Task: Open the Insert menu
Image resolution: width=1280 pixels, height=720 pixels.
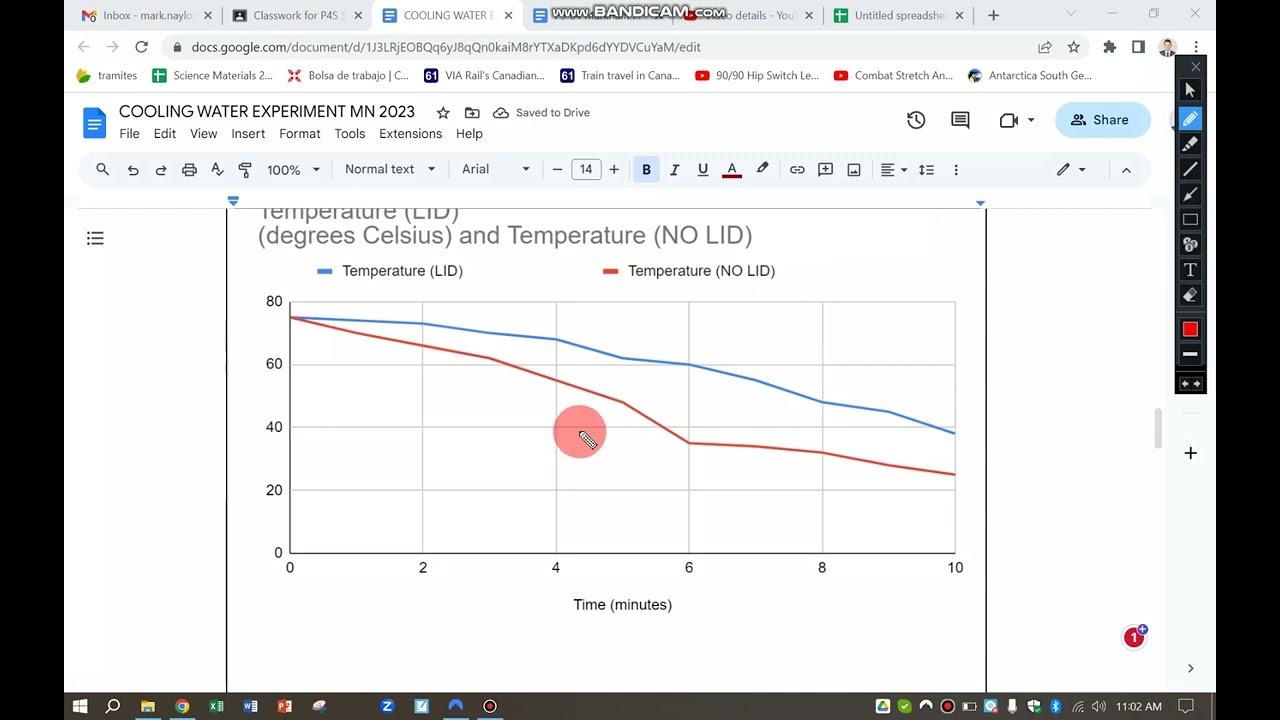Action: click(x=248, y=134)
